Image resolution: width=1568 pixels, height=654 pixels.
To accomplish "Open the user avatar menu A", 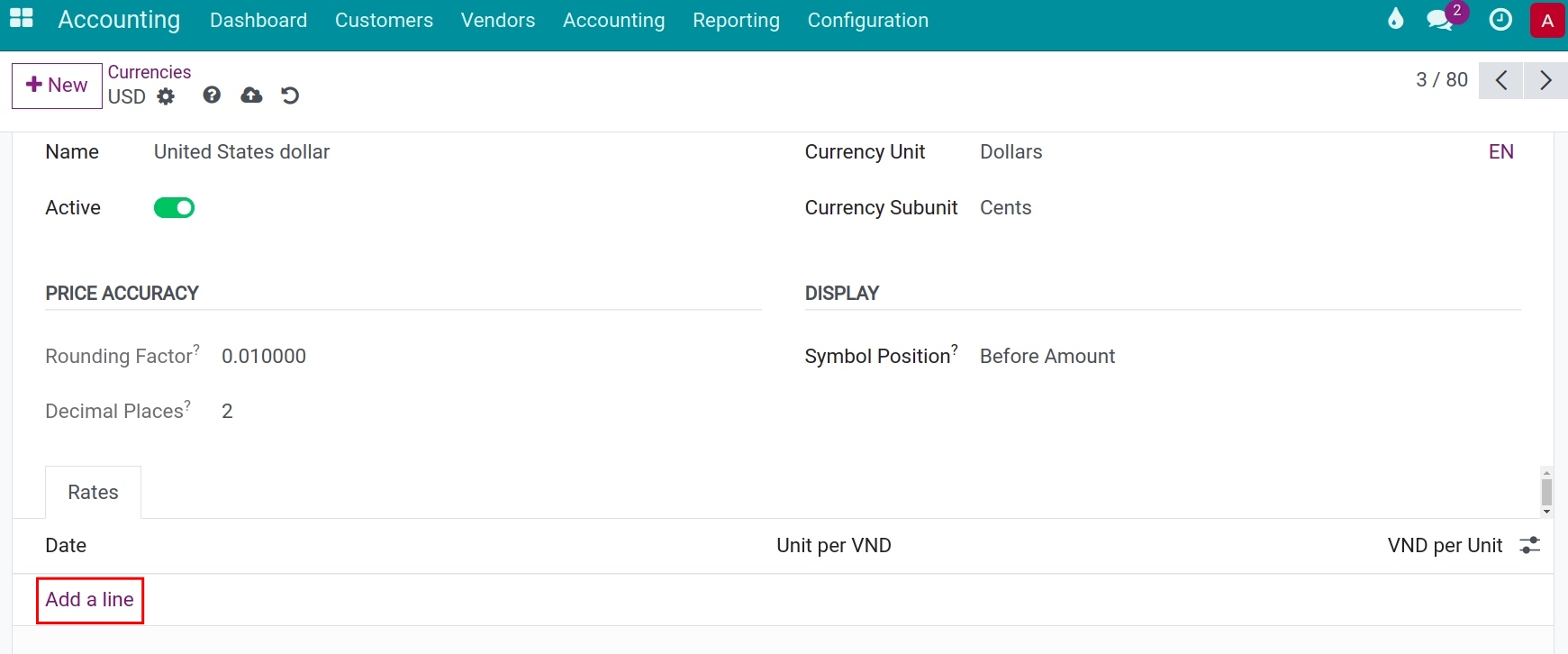I will (1547, 21).
